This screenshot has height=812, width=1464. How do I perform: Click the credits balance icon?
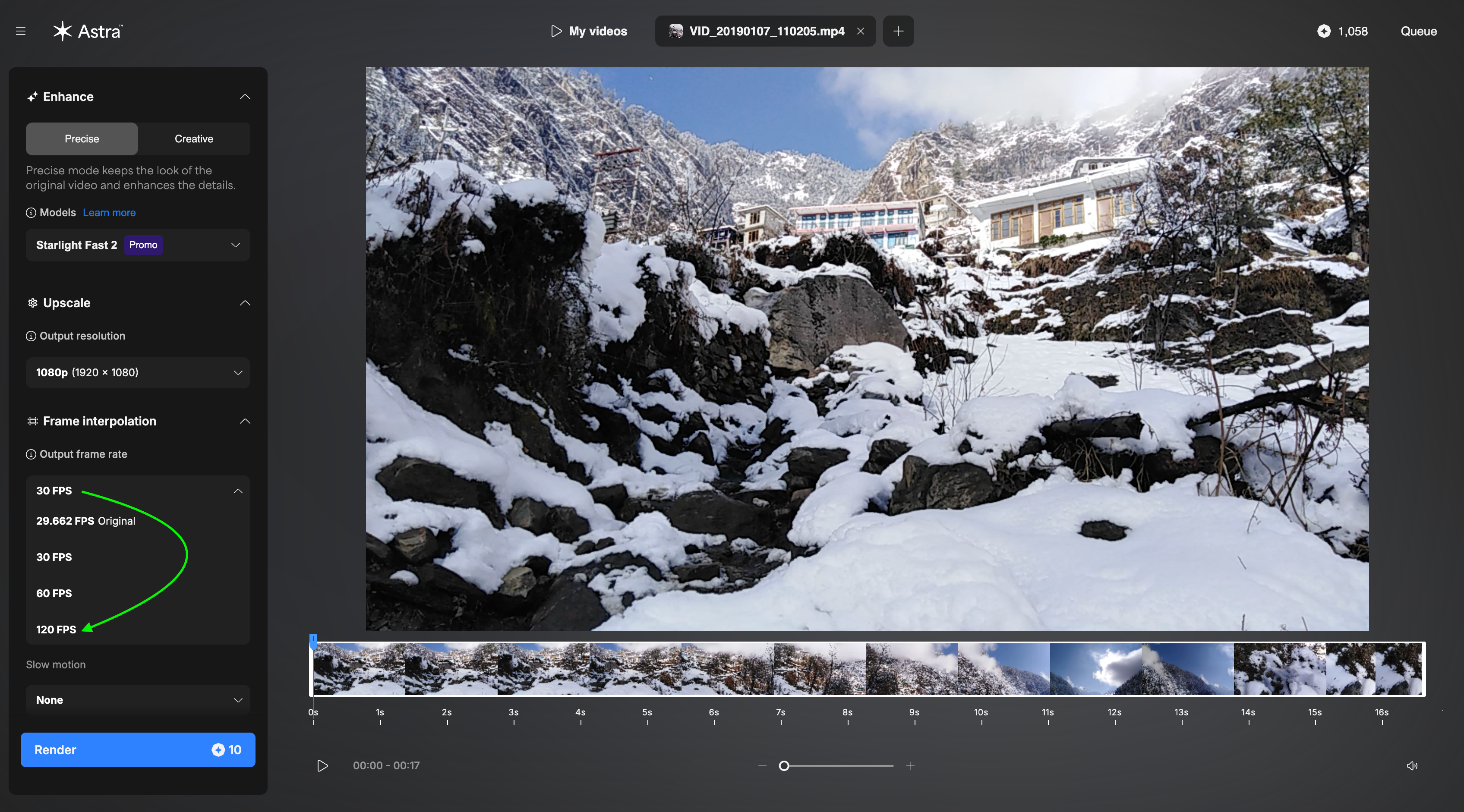coord(1324,31)
